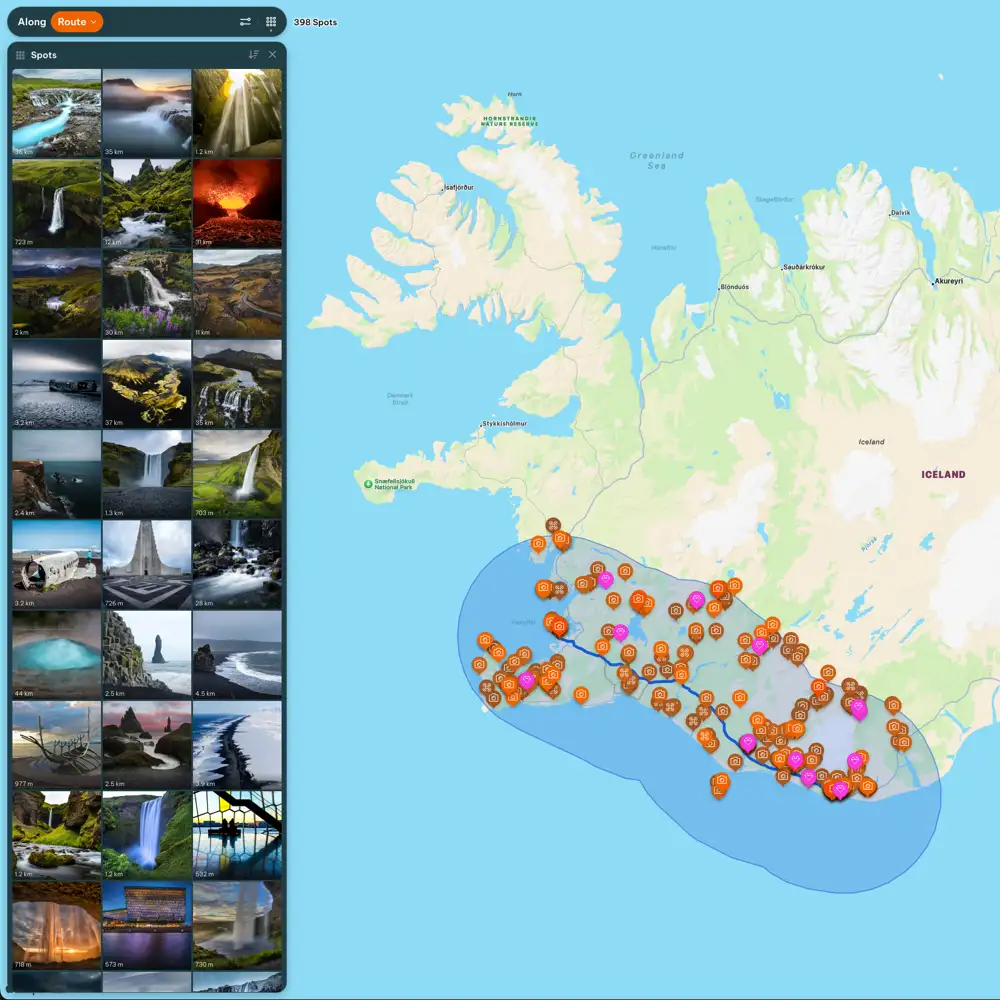Click the '398 Spots' count label

[315, 22]
